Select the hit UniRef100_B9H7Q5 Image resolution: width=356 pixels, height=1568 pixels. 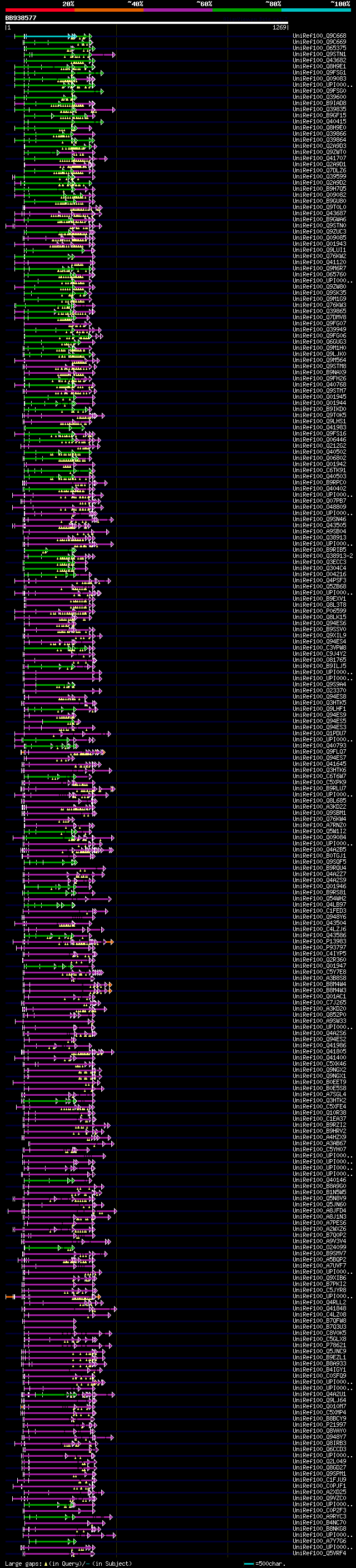[319, 189]
